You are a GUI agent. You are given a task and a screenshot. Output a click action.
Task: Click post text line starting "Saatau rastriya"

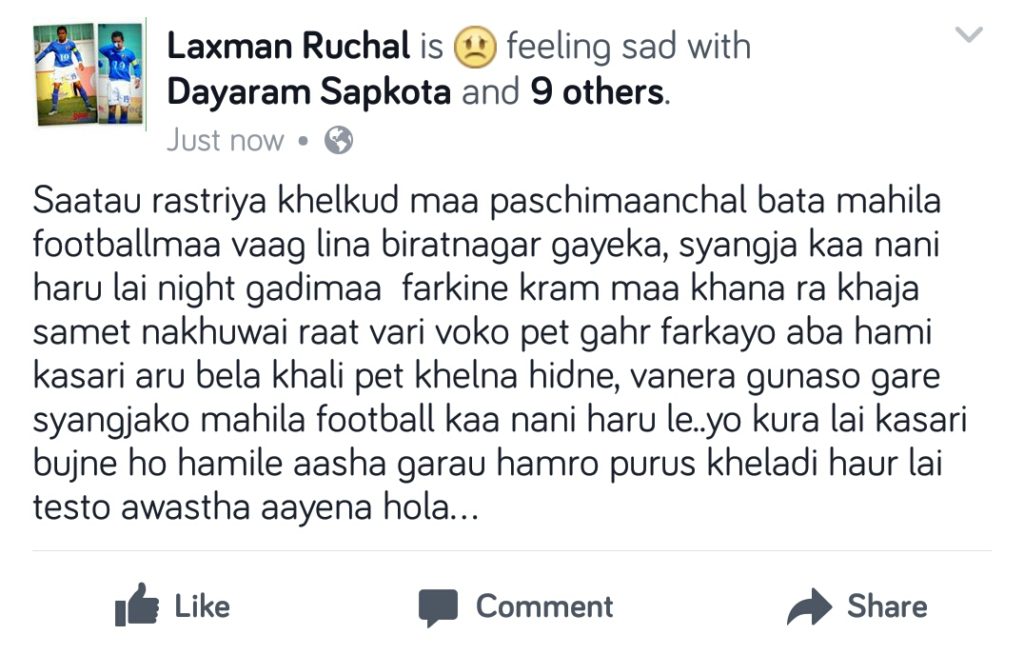pos(486,201)
